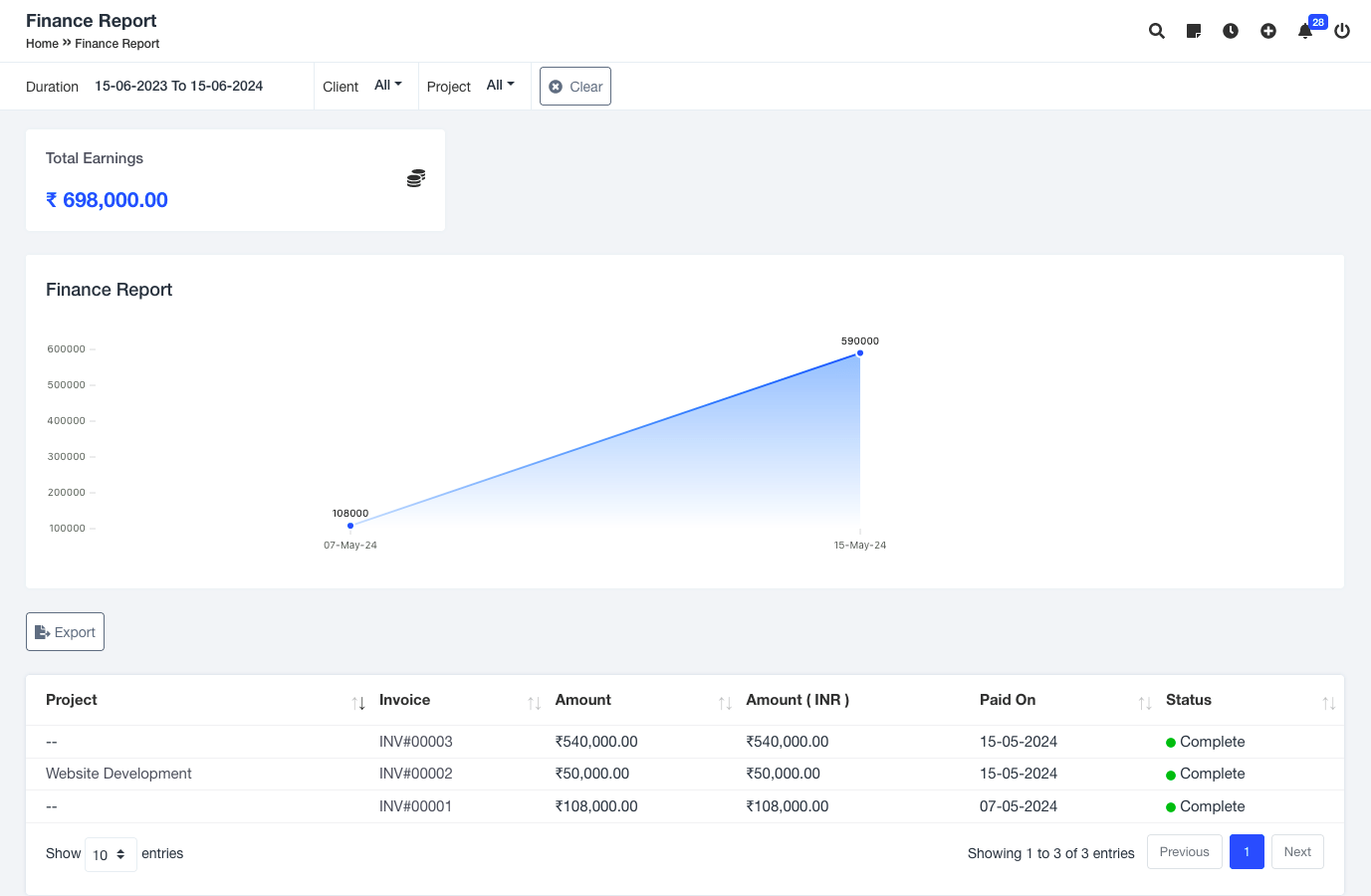Open the sticky notes icon
This screenshot has width=1371, height=896.
(1194, 31)
